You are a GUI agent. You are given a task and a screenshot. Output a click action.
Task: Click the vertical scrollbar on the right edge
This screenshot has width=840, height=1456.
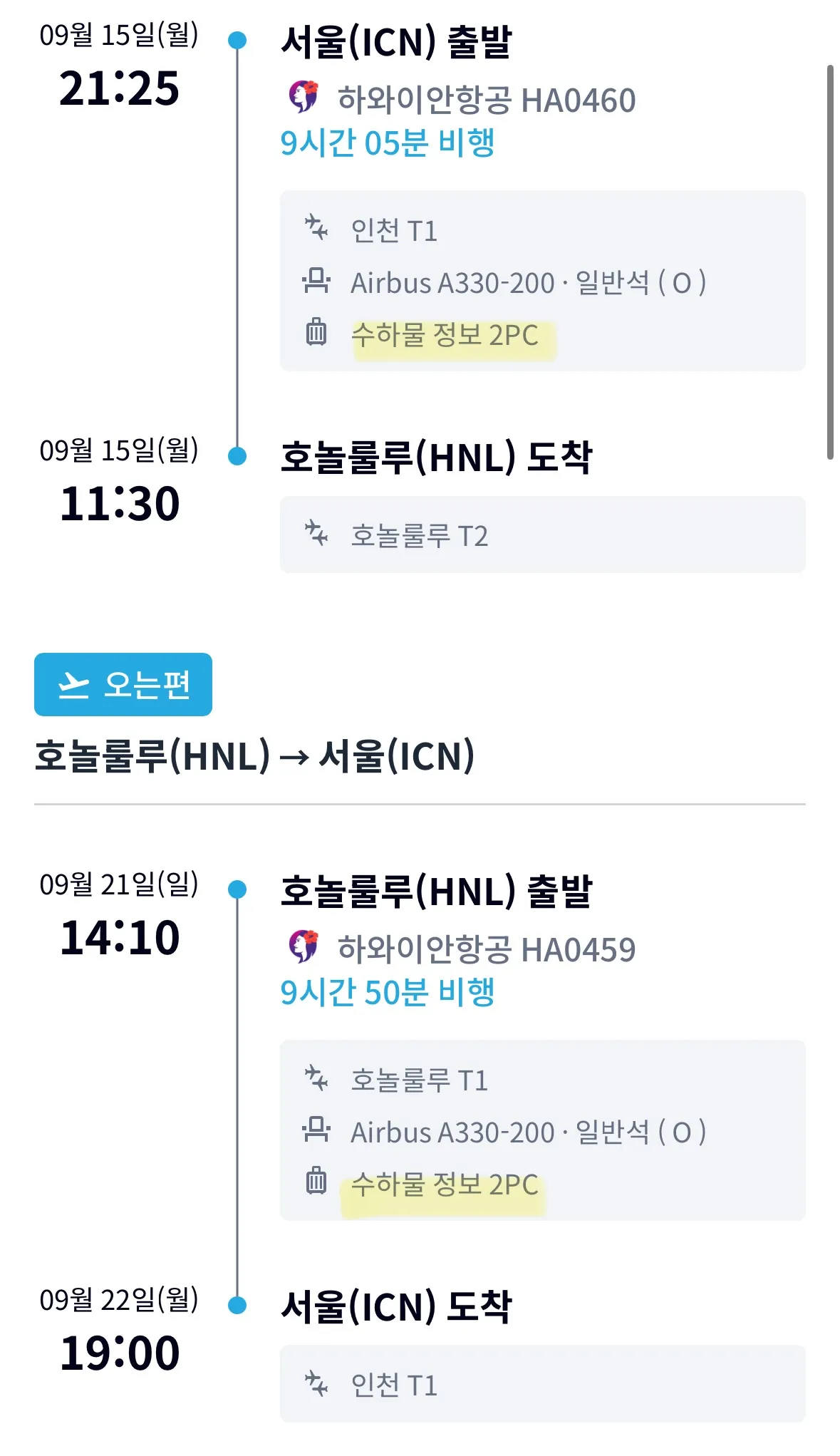pyautogui.click(x=830, y=262)
